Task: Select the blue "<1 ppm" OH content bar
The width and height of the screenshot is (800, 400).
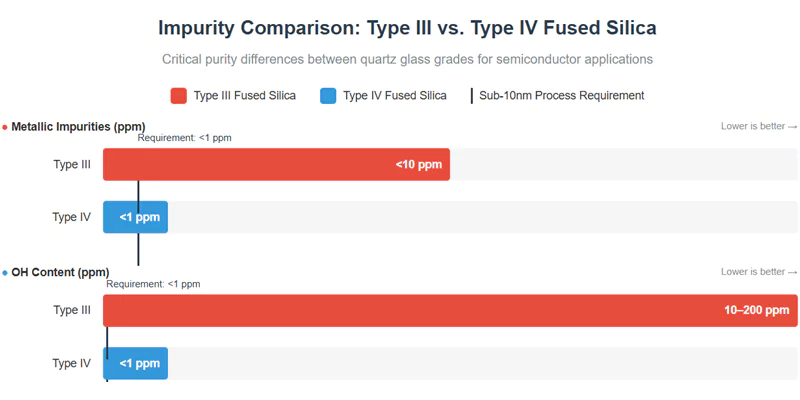Action: point(135,363)
